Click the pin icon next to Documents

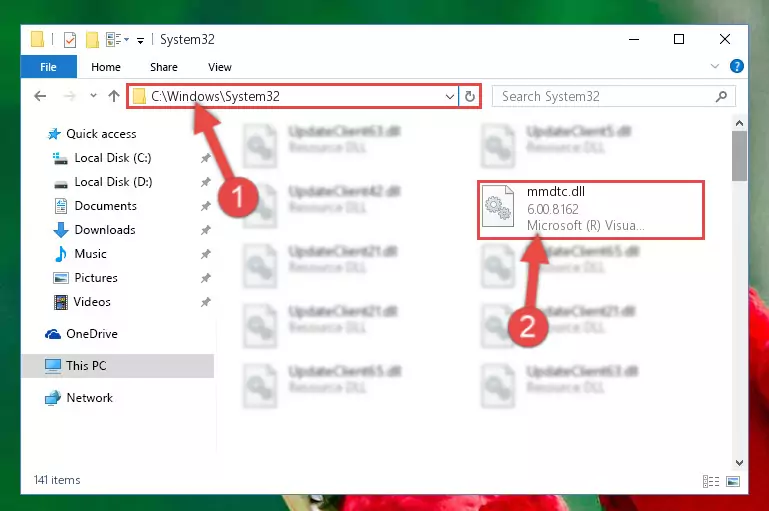(205, 206)
